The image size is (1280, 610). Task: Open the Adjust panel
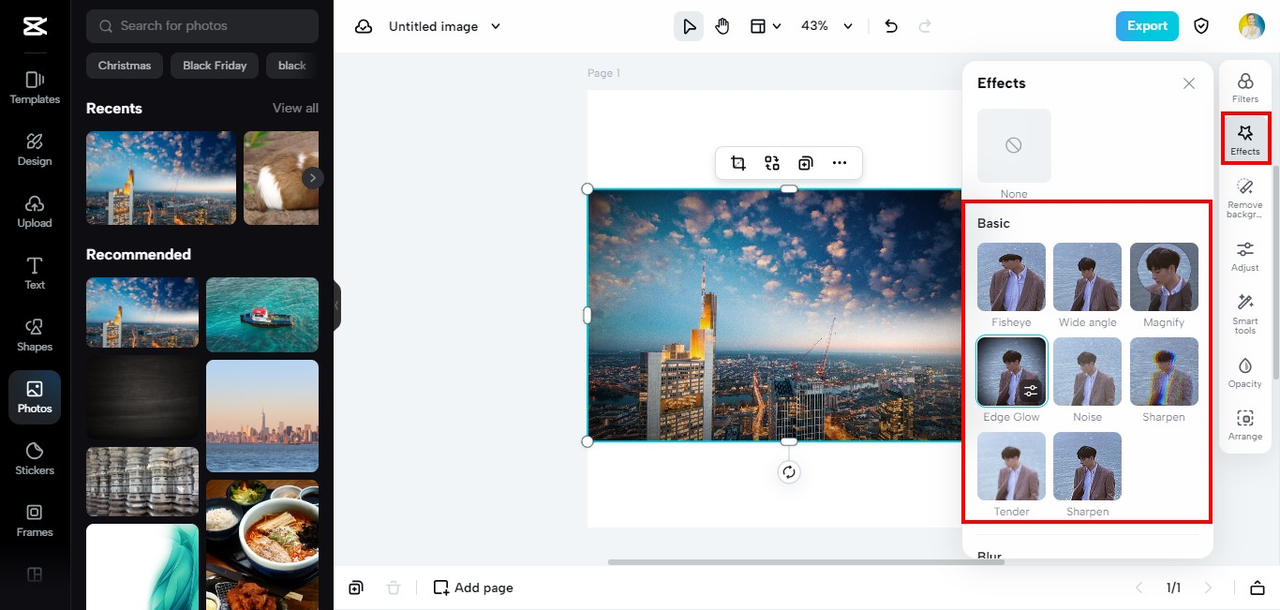coord(1245,256)
